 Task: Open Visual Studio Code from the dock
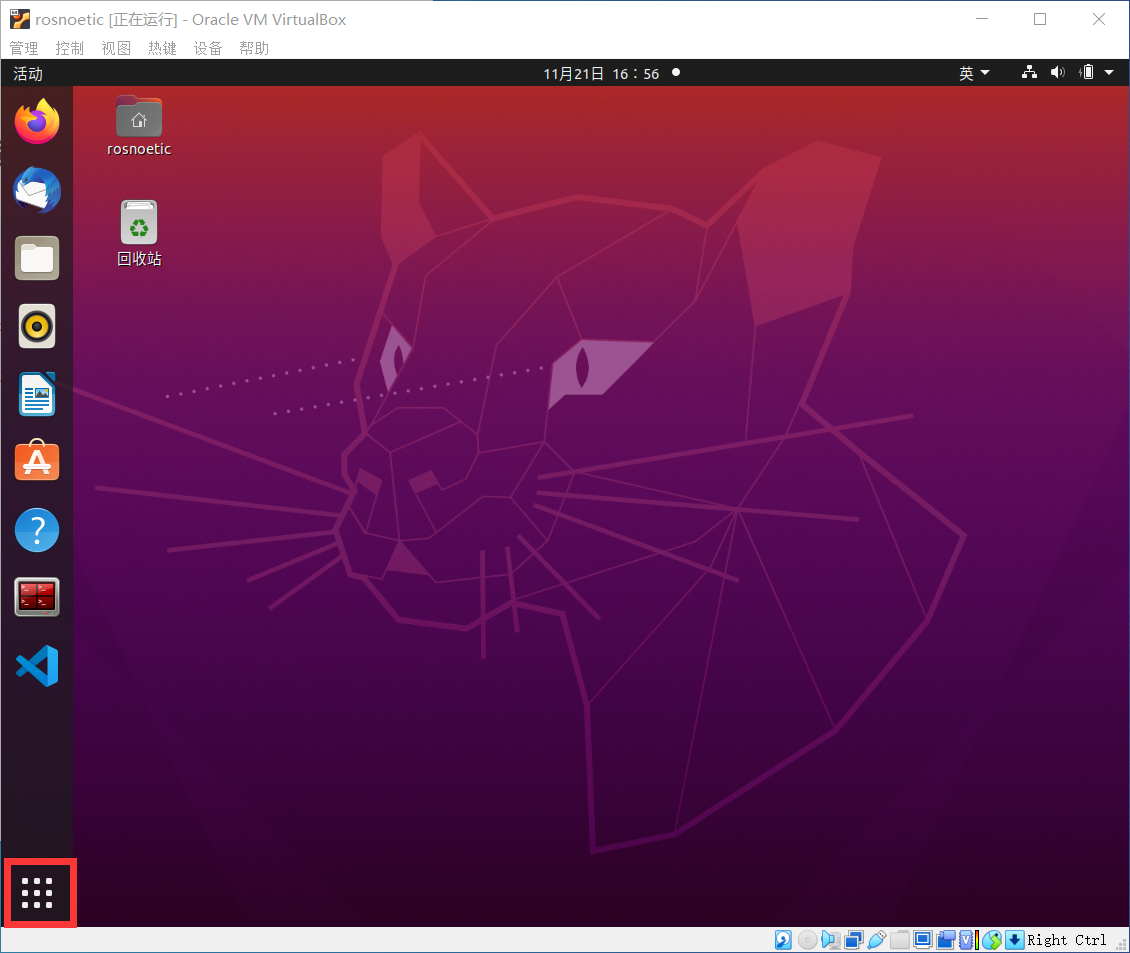37,665
